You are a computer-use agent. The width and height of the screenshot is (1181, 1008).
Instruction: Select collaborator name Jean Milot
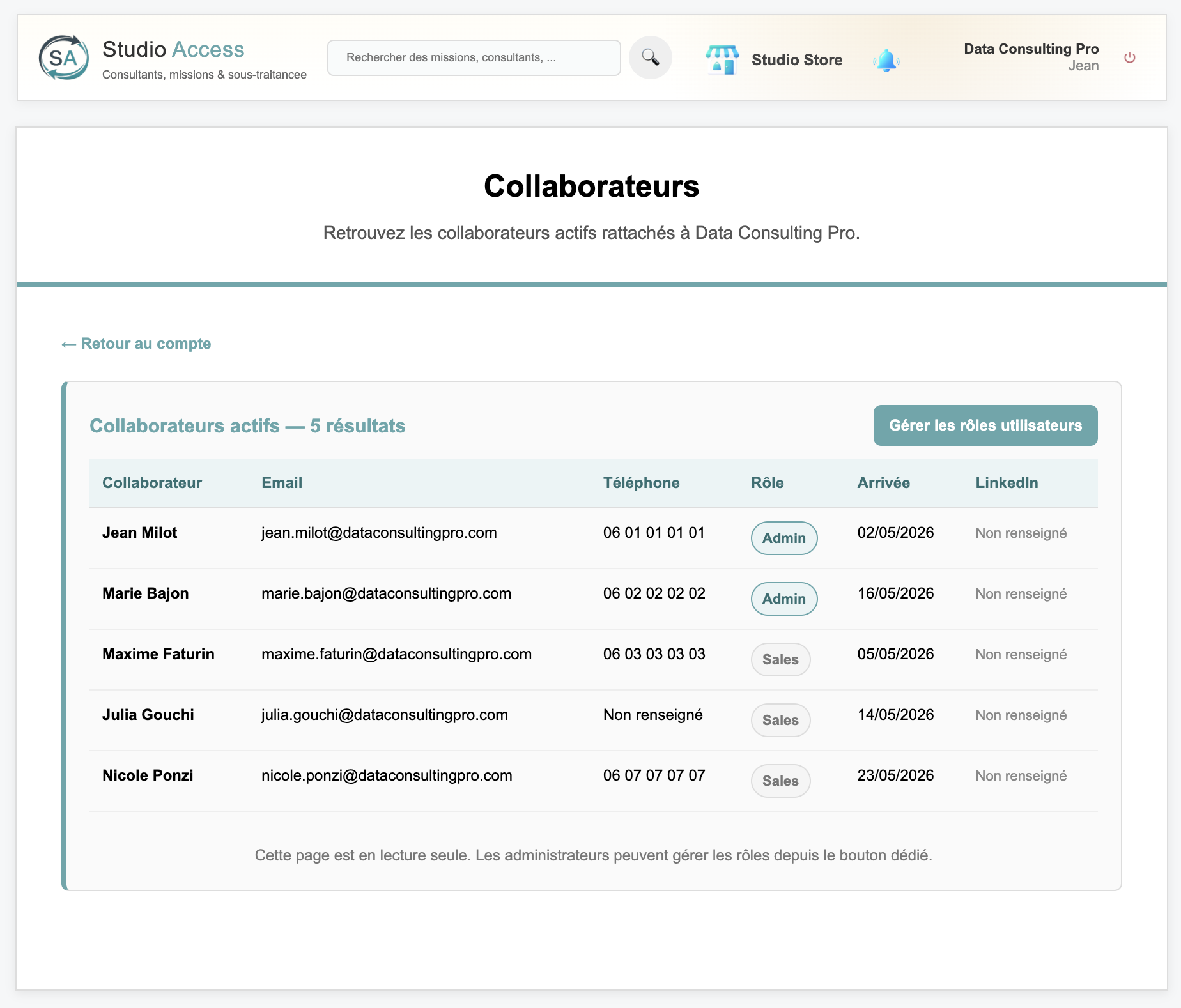click(x=139, y=533)
